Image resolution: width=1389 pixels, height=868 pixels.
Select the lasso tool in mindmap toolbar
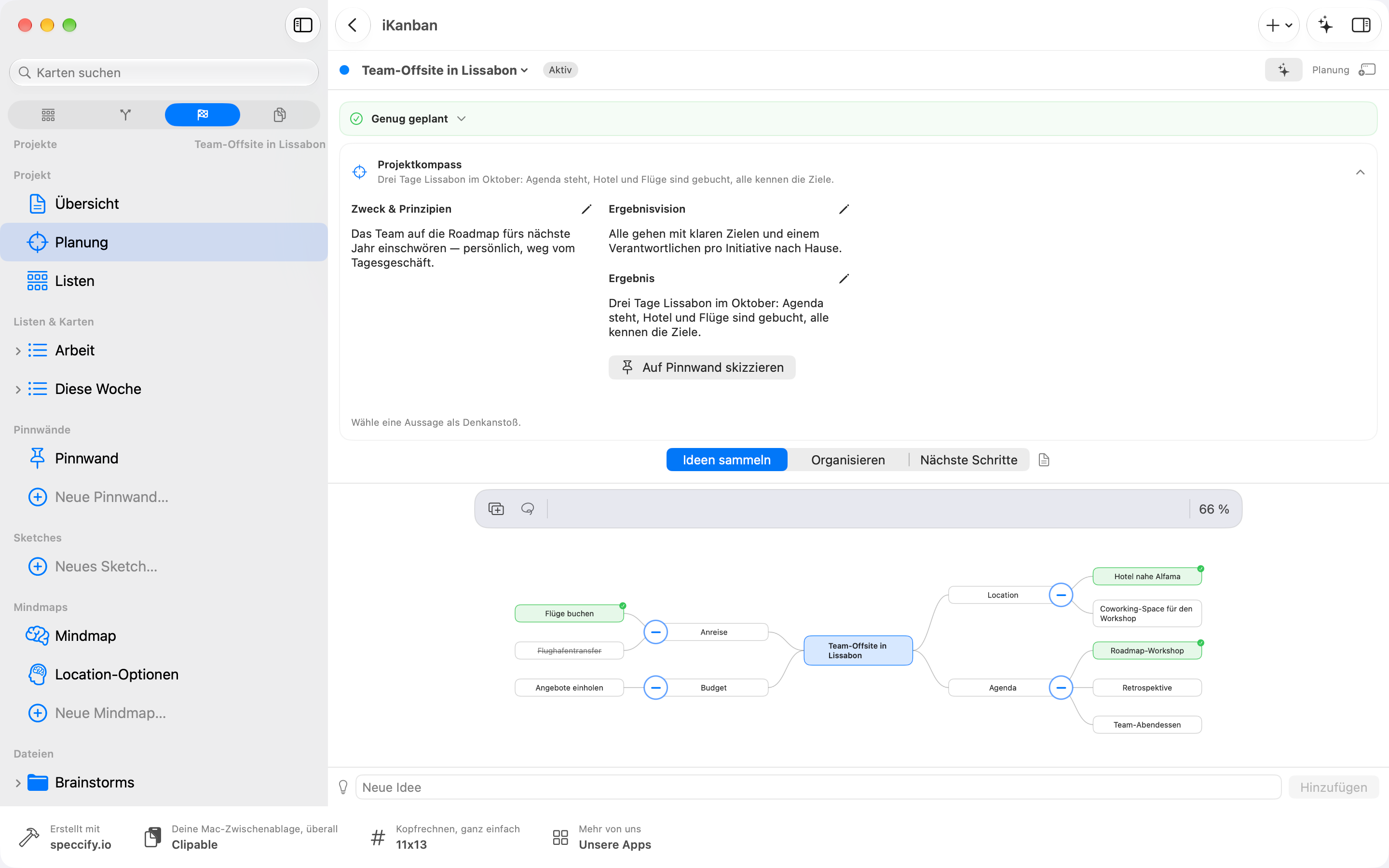point(528,509)
